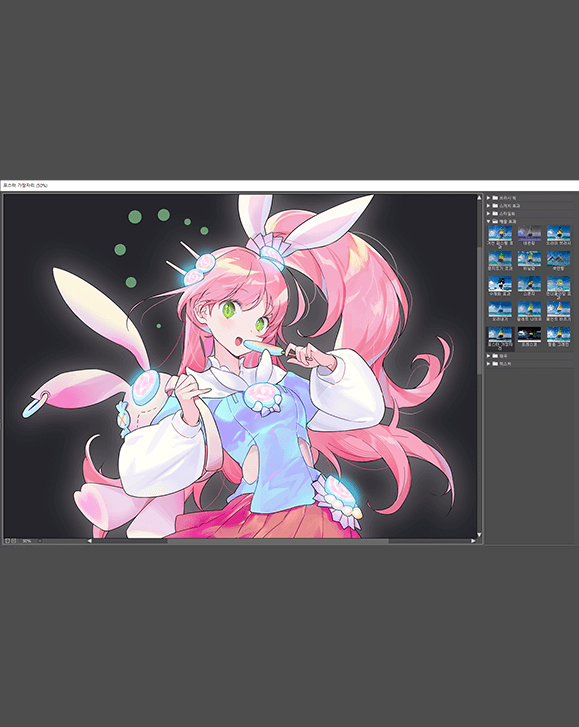The height and width of the screenshot is (727, 579).
Task: Click the 텍스처 folder label
Action: (x=505, y=364)
